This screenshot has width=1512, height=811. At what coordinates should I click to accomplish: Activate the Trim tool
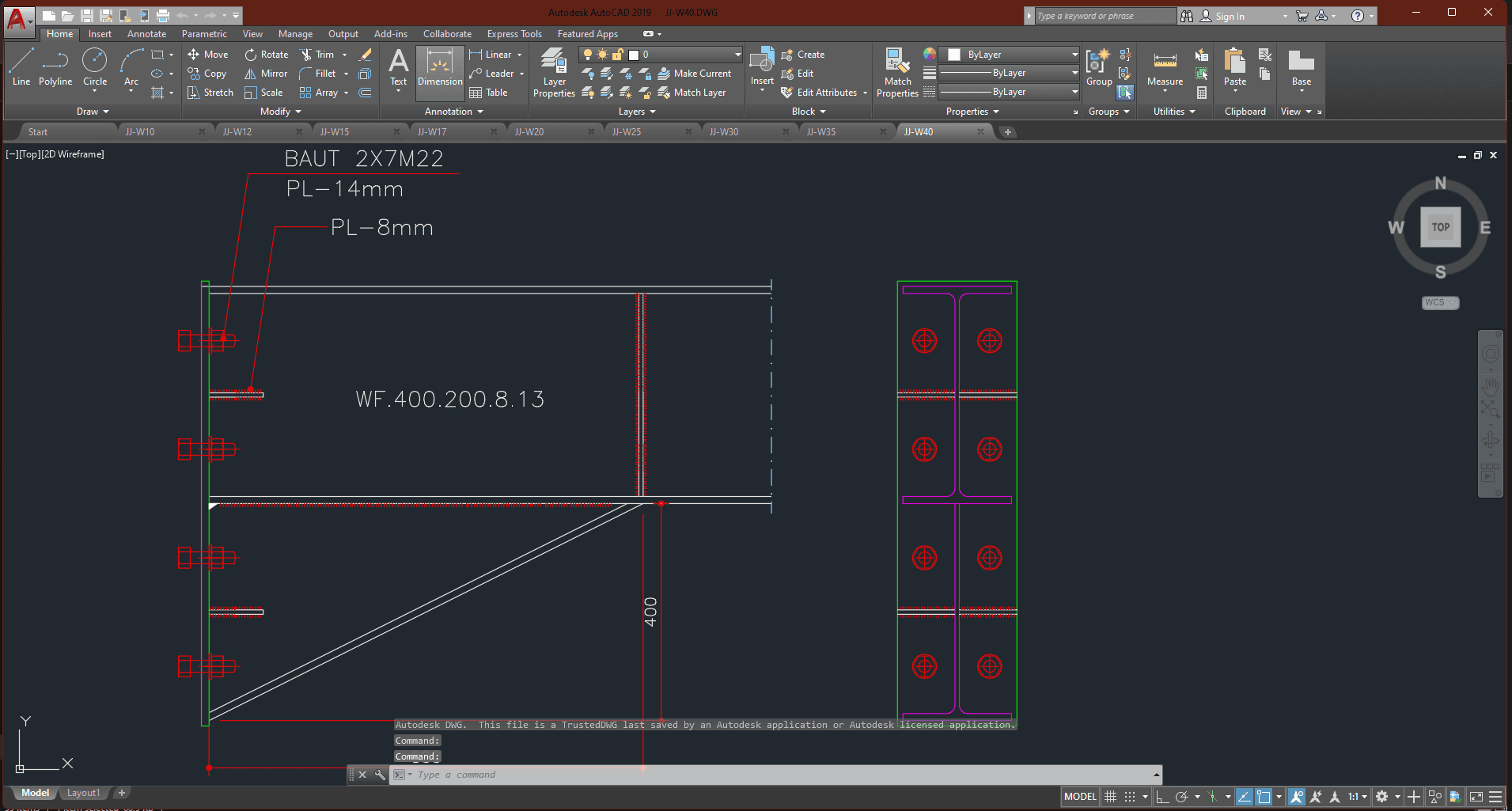pos(316,55)
